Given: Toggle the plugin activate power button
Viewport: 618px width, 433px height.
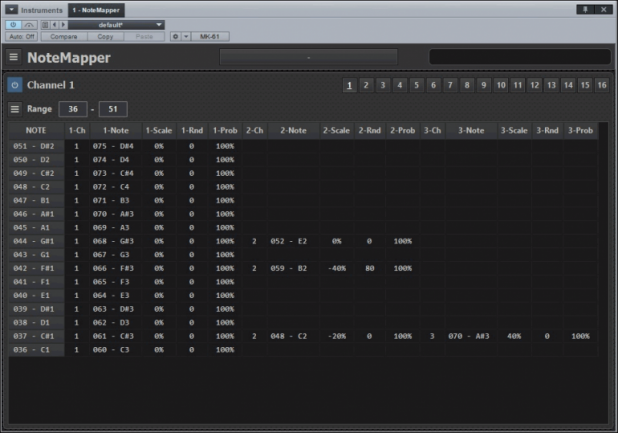Looking at the screenshot, I should coord(13,24).
